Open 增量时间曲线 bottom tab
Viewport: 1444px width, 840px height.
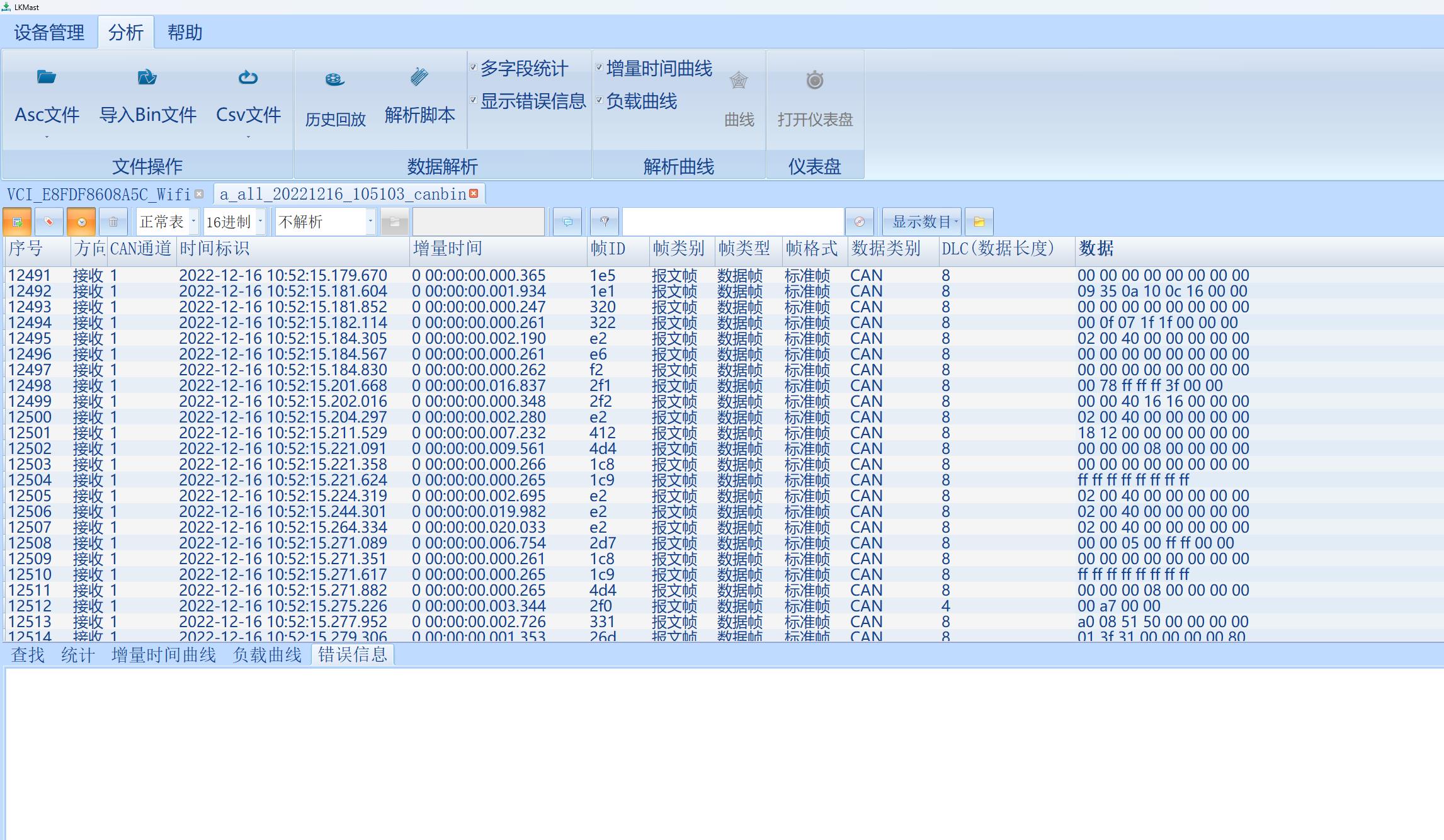(164, 655)
